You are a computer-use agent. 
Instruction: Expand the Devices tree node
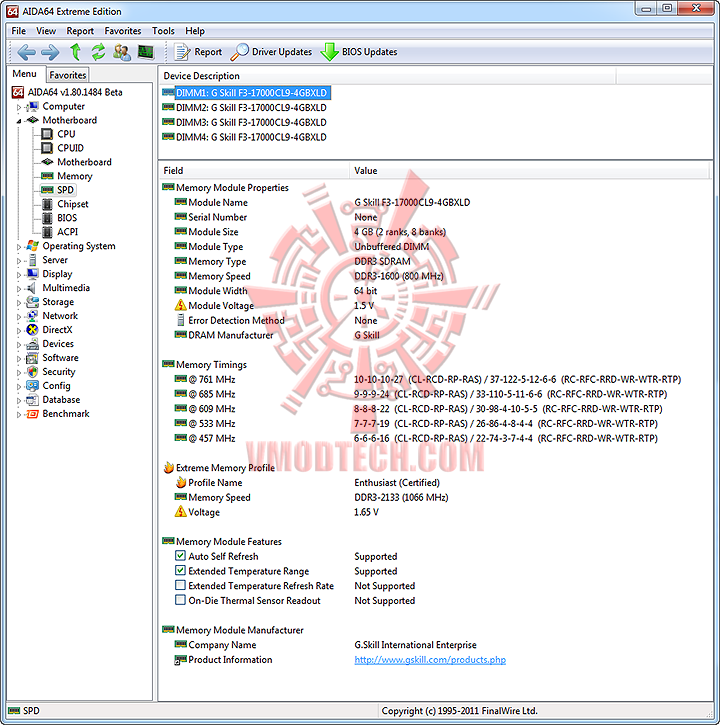coord(19,344)
